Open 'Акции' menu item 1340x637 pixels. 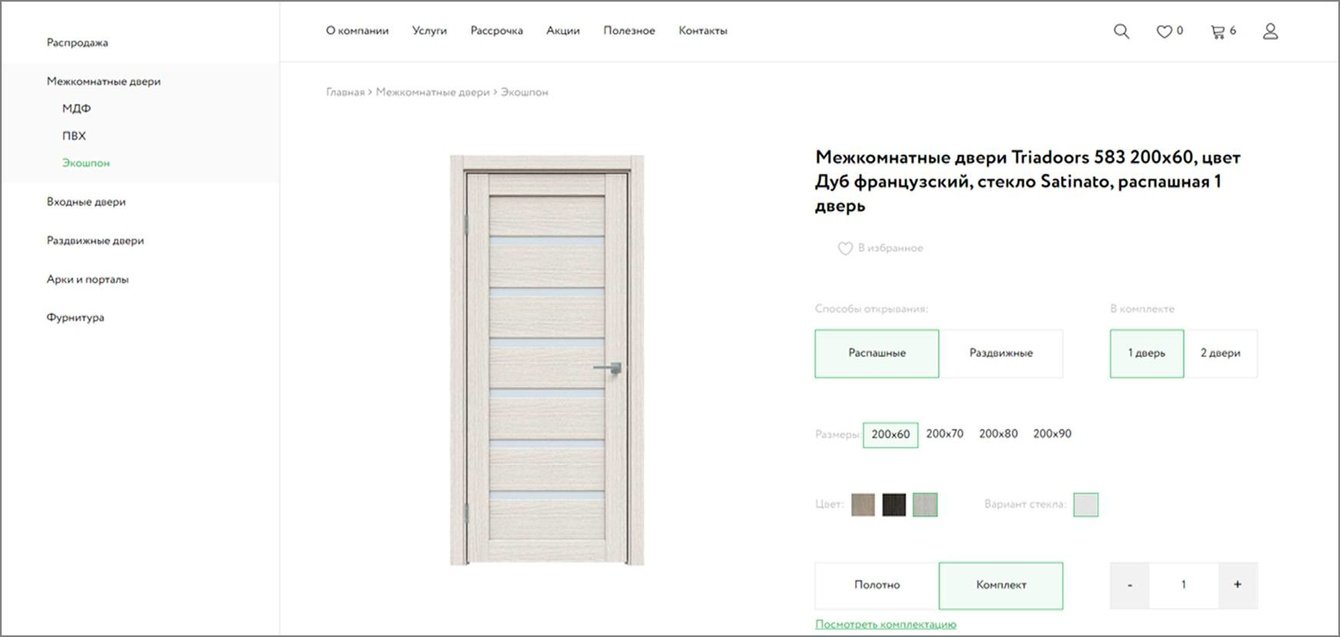coord(563,31)
